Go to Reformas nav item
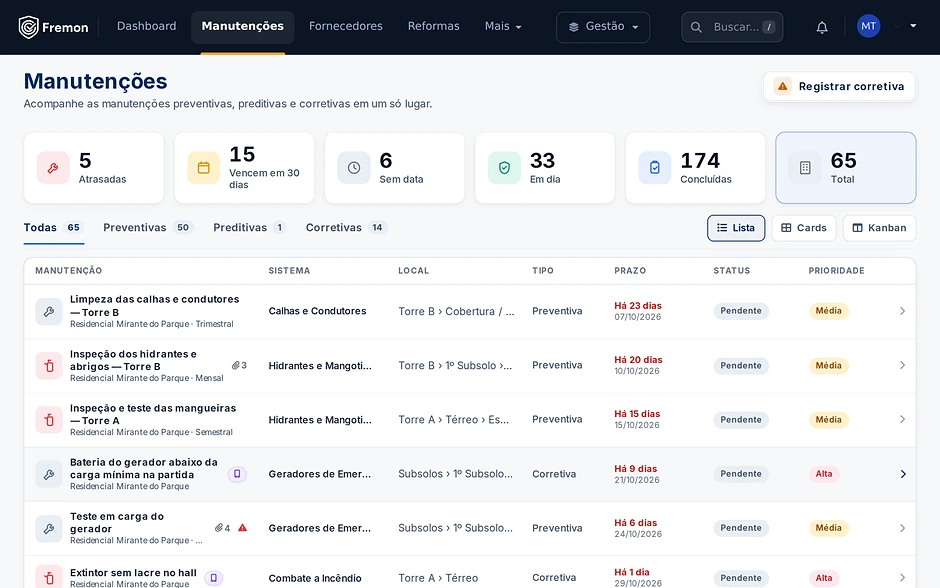 click(433, 26)
